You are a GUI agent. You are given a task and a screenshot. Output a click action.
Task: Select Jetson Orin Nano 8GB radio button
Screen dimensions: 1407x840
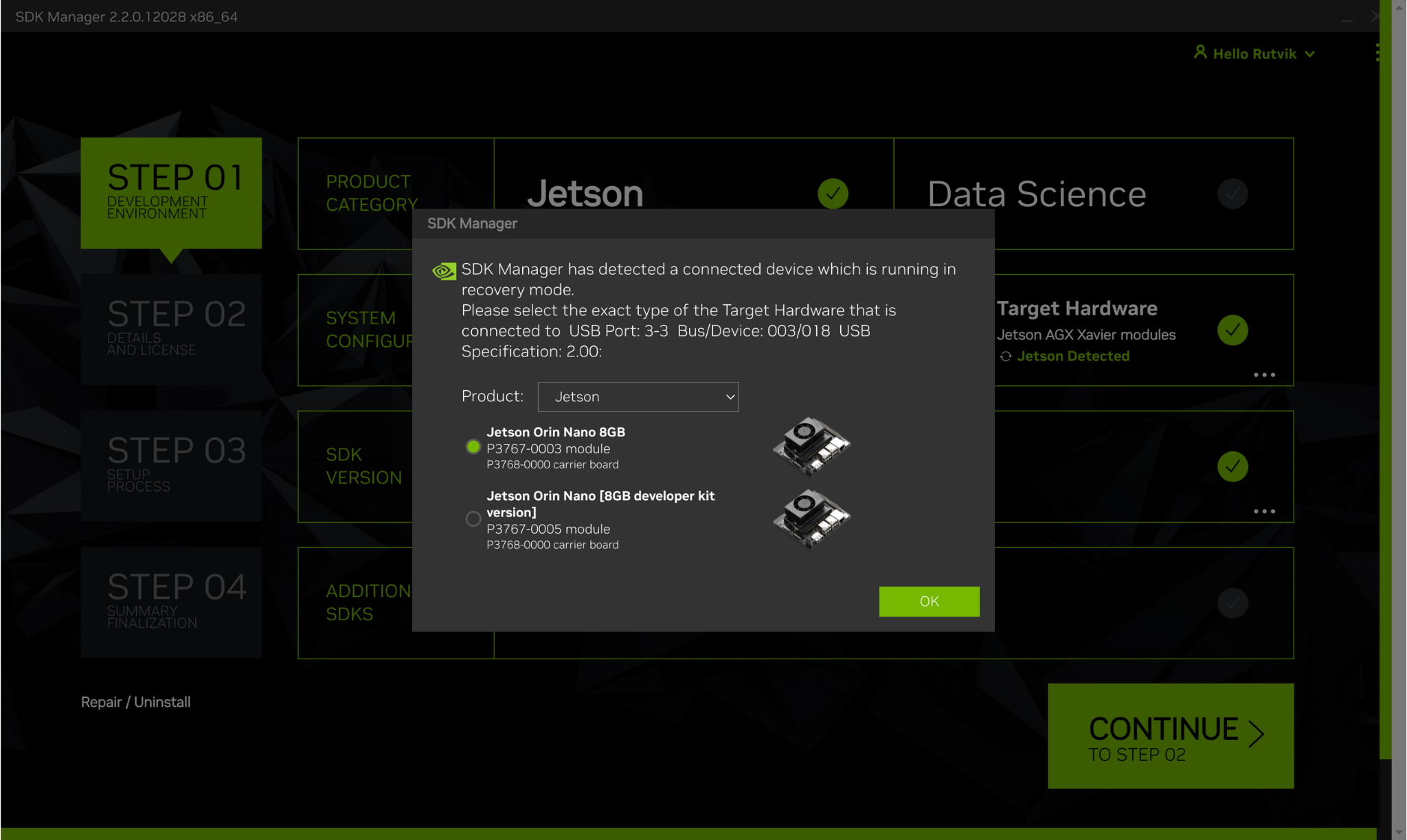(x=473, y=447)
